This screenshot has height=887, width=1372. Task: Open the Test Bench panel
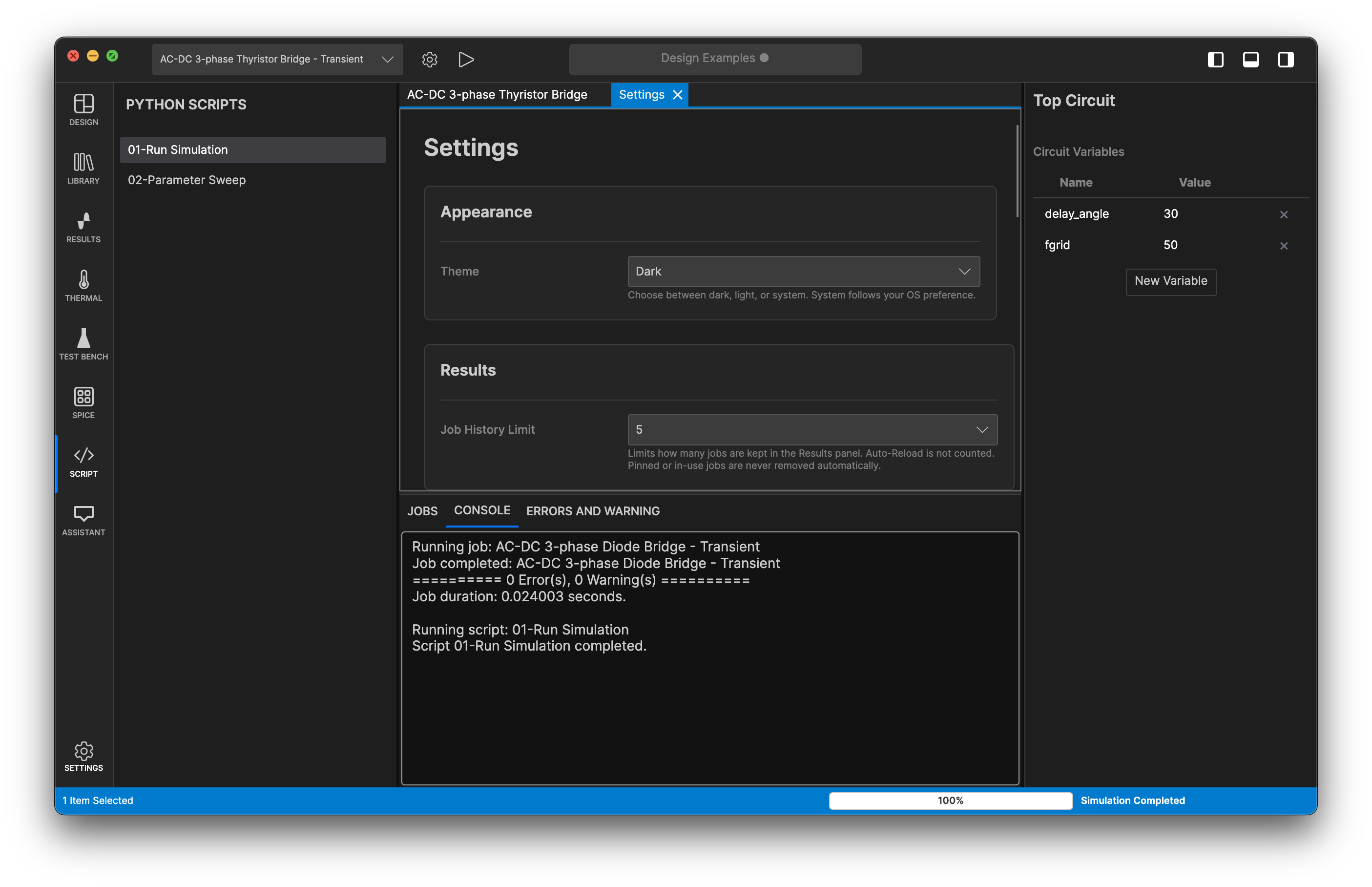[83, 344]
